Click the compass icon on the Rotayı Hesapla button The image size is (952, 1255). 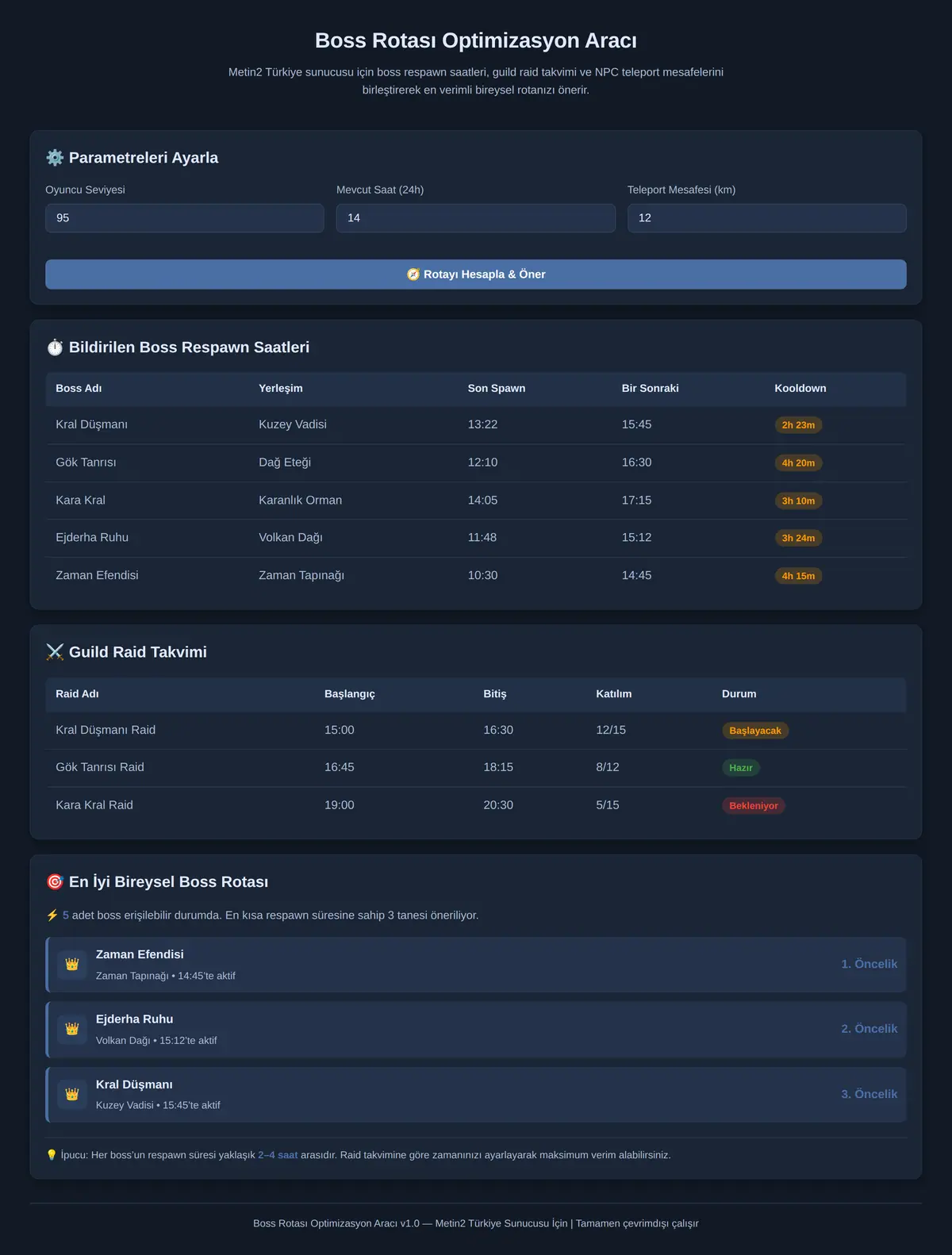tap(413, 274)
